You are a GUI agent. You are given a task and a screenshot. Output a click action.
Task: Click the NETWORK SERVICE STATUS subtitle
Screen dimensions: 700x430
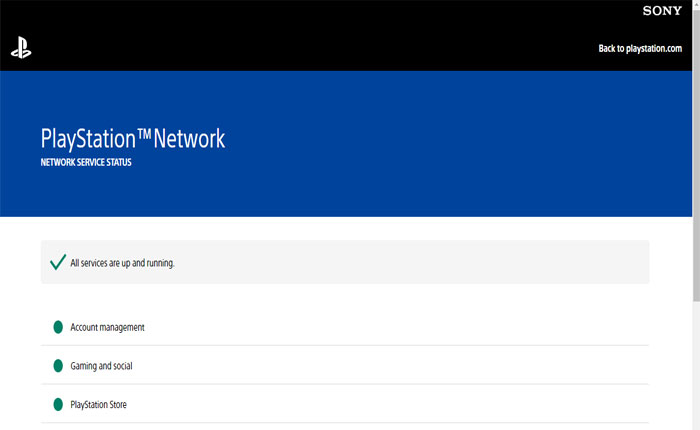(85, 162)
